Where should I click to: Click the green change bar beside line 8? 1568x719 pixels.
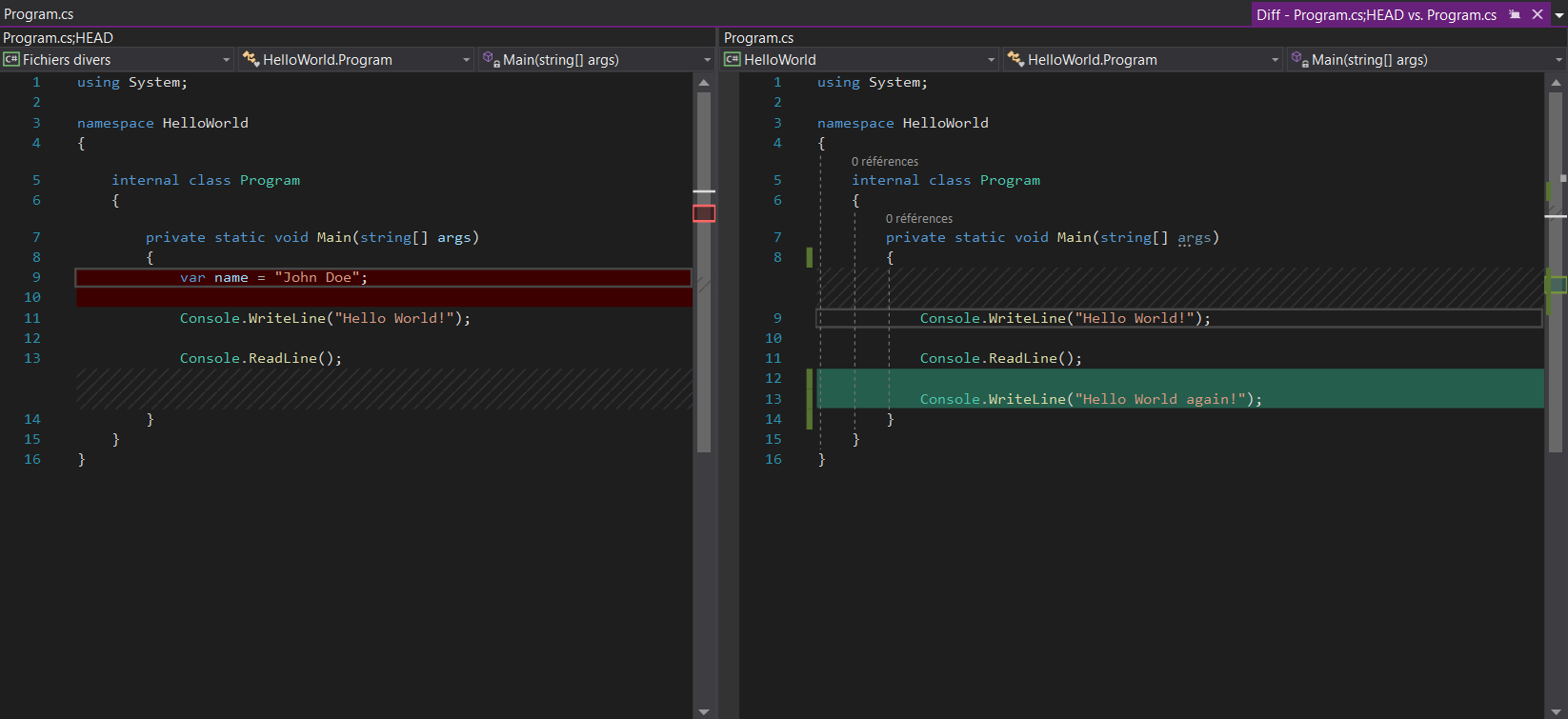click(x=810, y=257)
